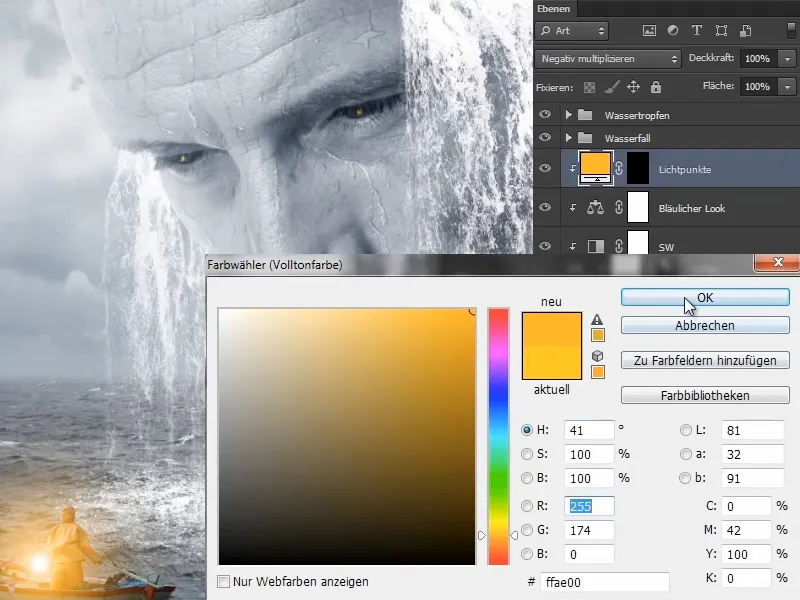This screenshot has width=800, height=600.
Task: Click clipping arrow on Lichtpunkte layer
Action: (x=572, y=168)
